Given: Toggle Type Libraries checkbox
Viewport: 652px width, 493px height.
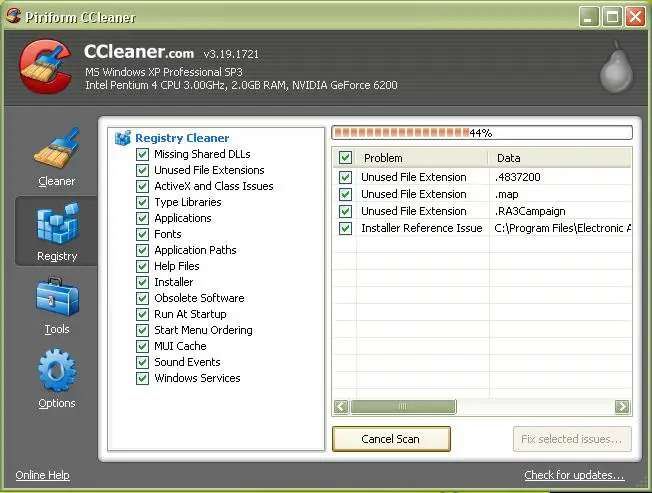Looking at the screenshot, I should (142, 202).
